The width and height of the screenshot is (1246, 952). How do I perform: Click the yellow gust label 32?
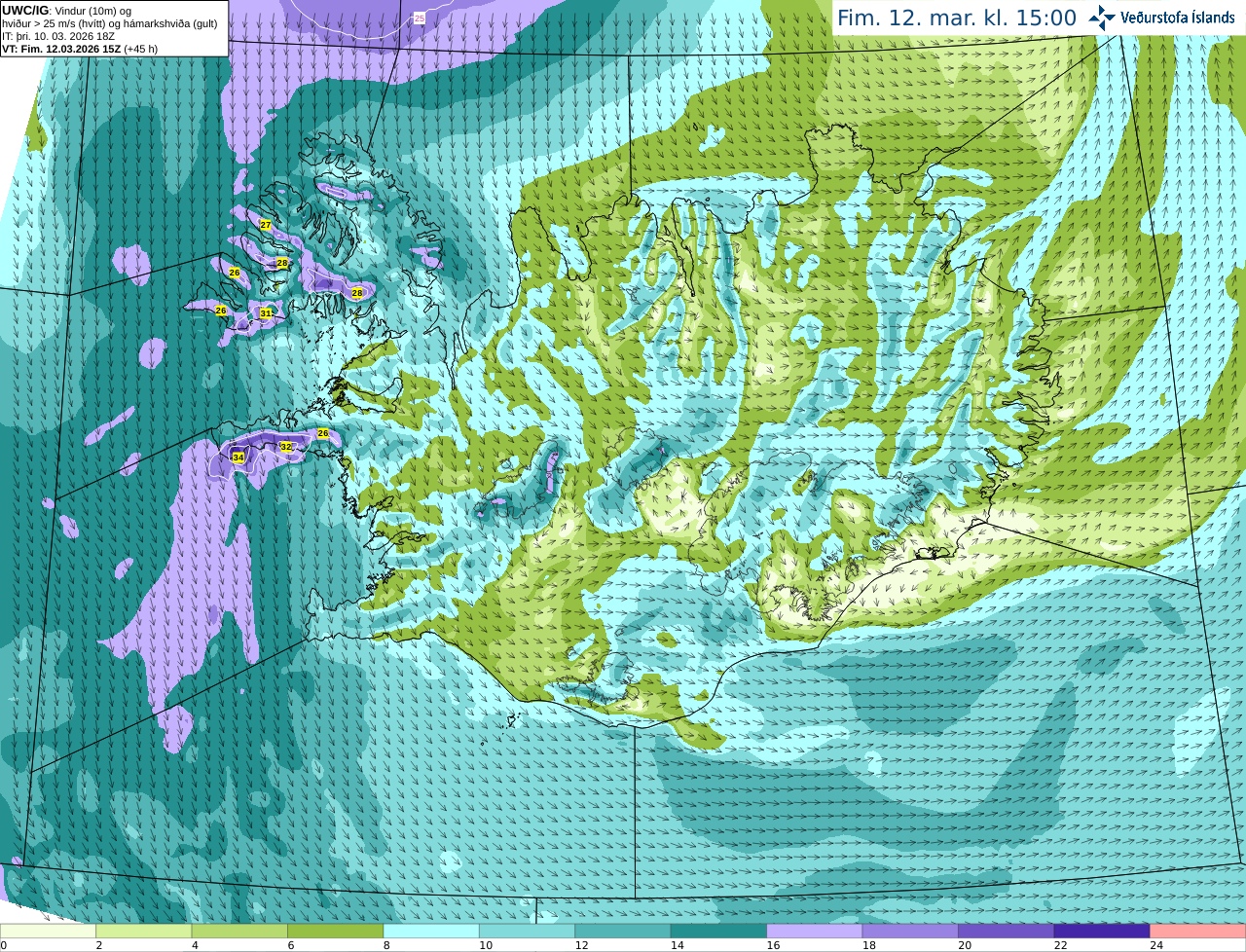285,447
